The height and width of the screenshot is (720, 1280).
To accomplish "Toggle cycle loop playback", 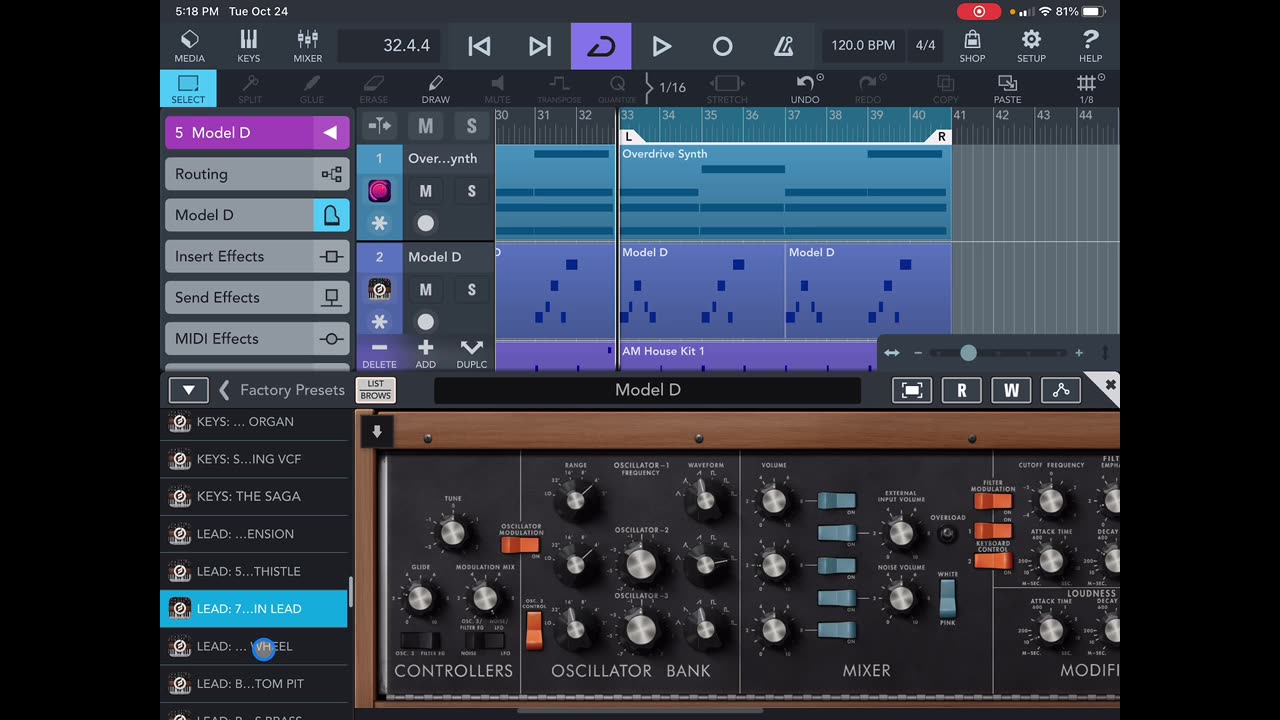I will [601, 46].
